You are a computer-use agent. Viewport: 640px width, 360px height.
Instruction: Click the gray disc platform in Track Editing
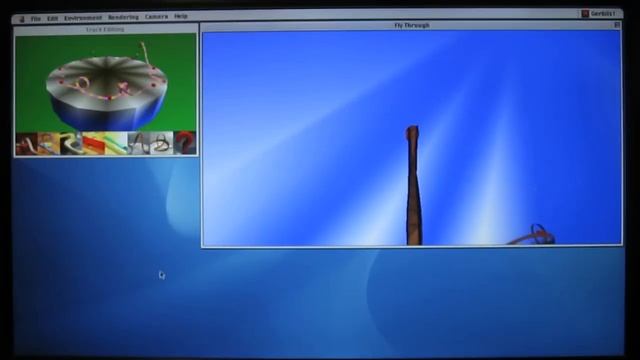point(106,84)
